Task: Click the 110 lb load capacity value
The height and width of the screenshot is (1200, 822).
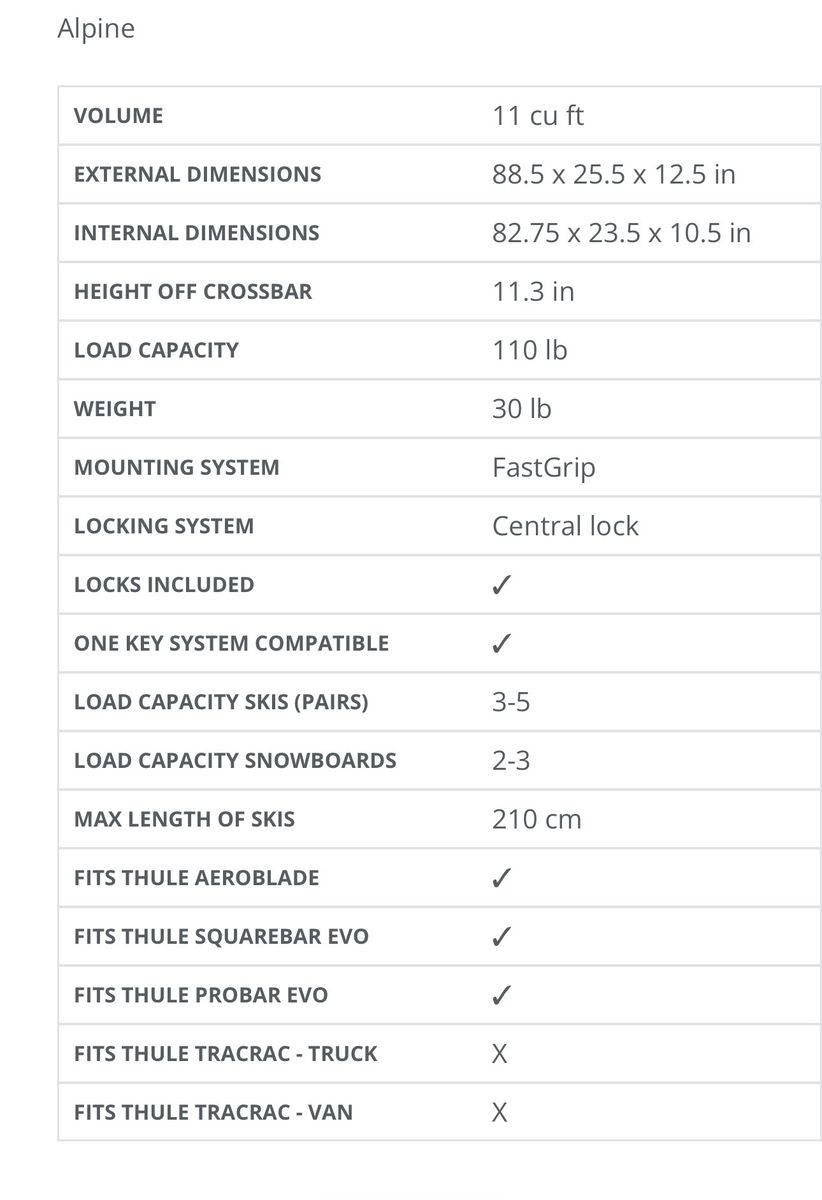Action: 529,350
